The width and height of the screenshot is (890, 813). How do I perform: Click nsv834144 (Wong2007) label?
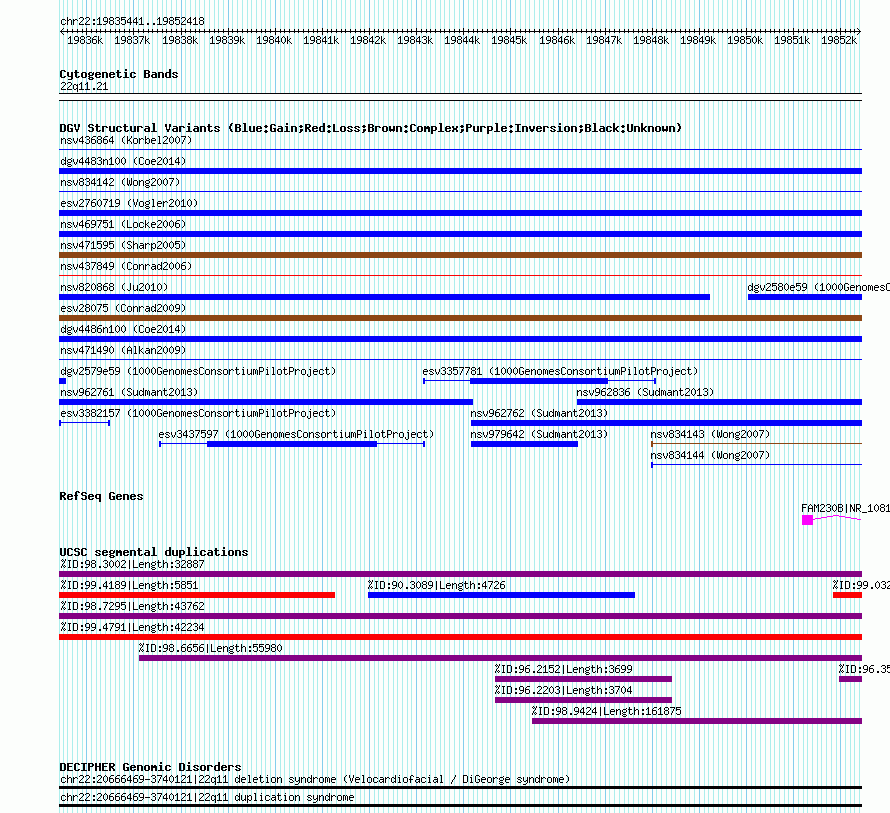coord(710,455)
